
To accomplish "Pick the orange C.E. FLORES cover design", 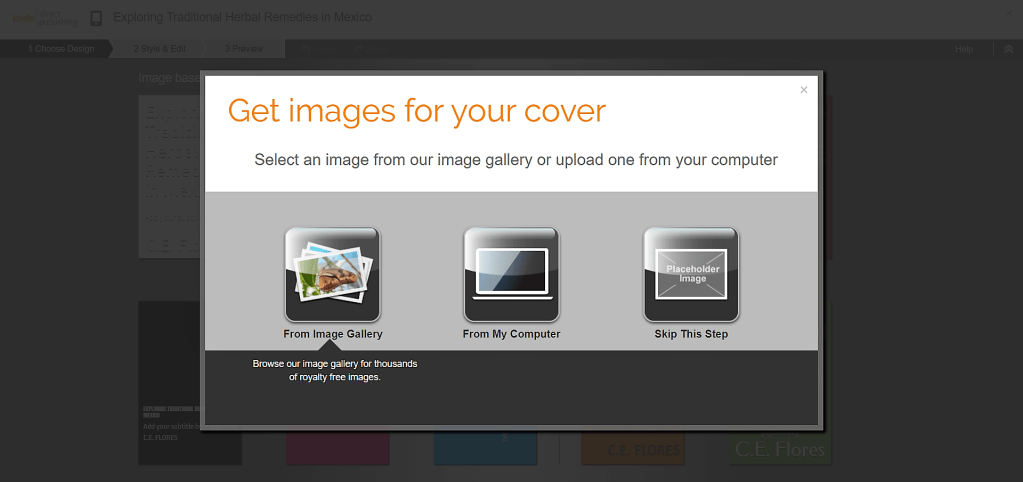I will coord(632,449).
